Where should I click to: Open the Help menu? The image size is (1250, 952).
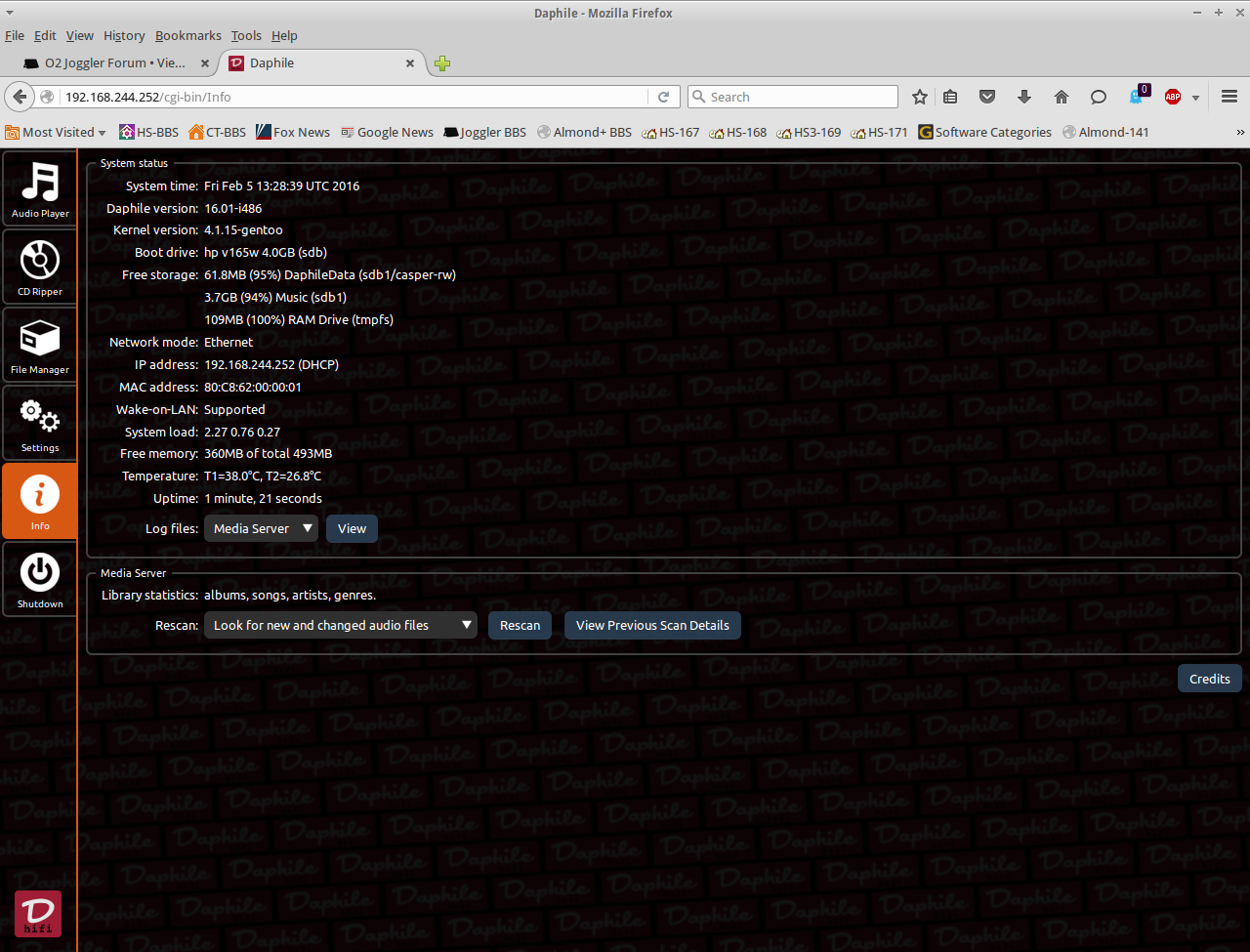[x=284, y=35]
